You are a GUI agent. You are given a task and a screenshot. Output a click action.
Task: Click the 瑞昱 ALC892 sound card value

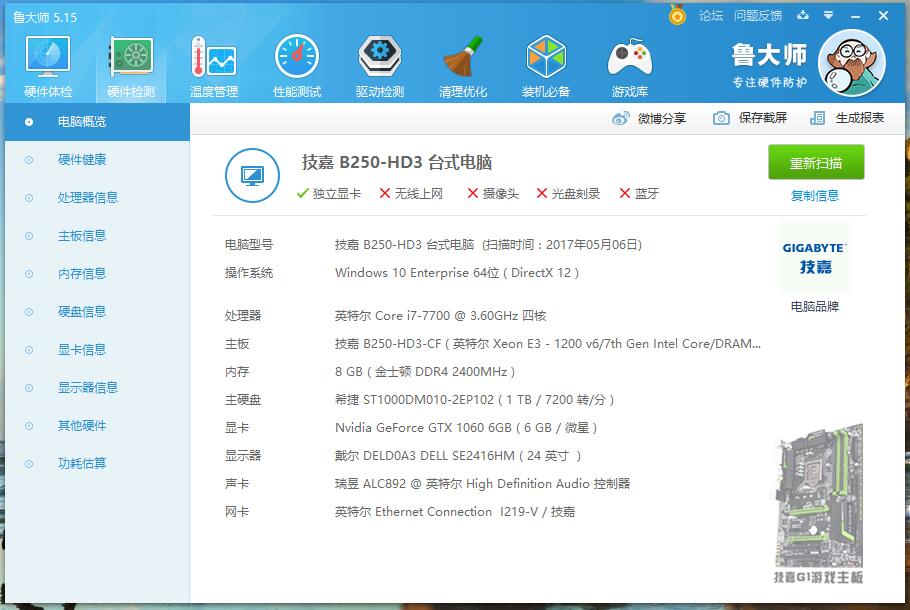[482, 483]
